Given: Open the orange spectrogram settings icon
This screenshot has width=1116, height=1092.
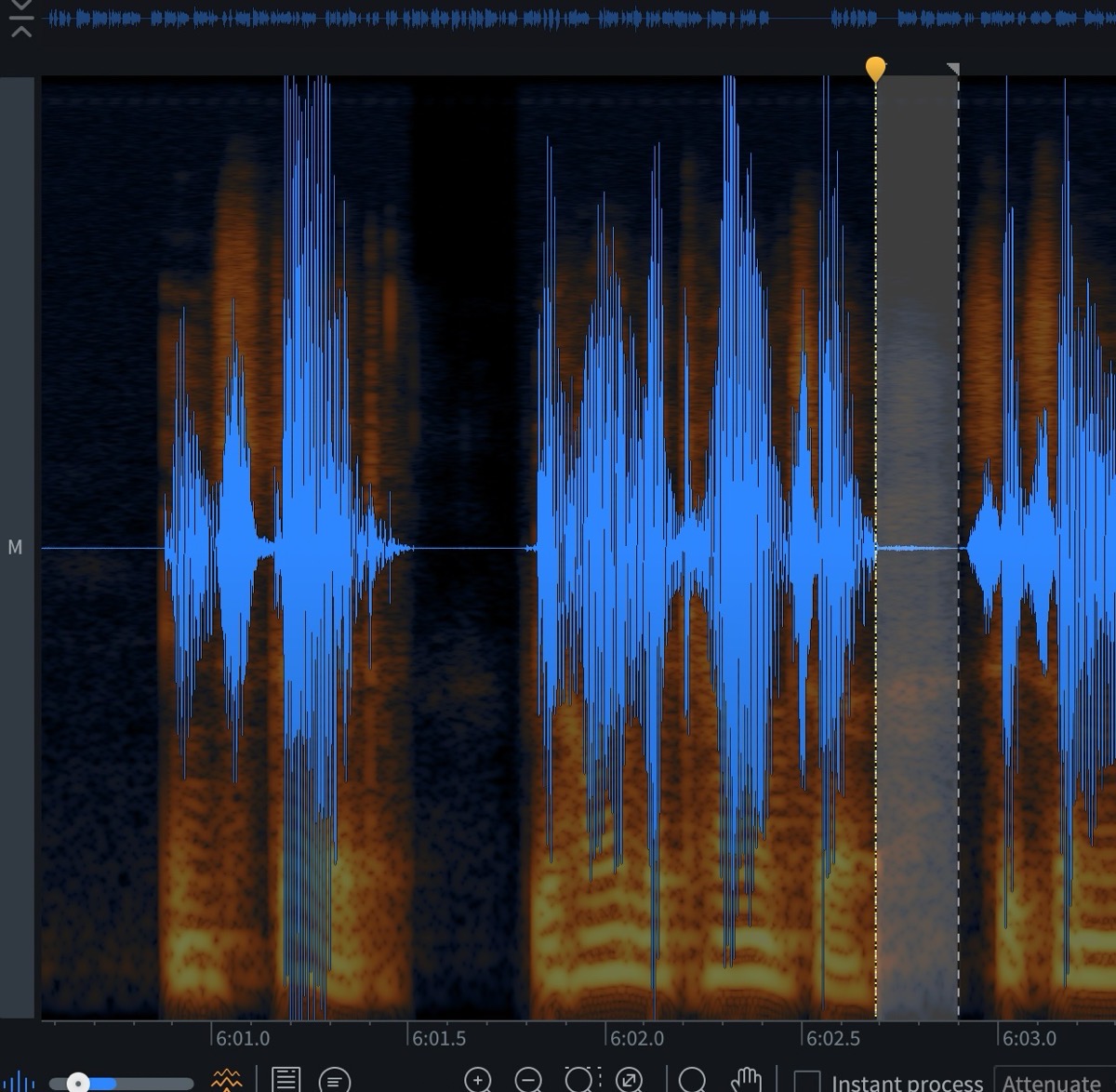Looking at the screenshot, I should [226, 1081].
